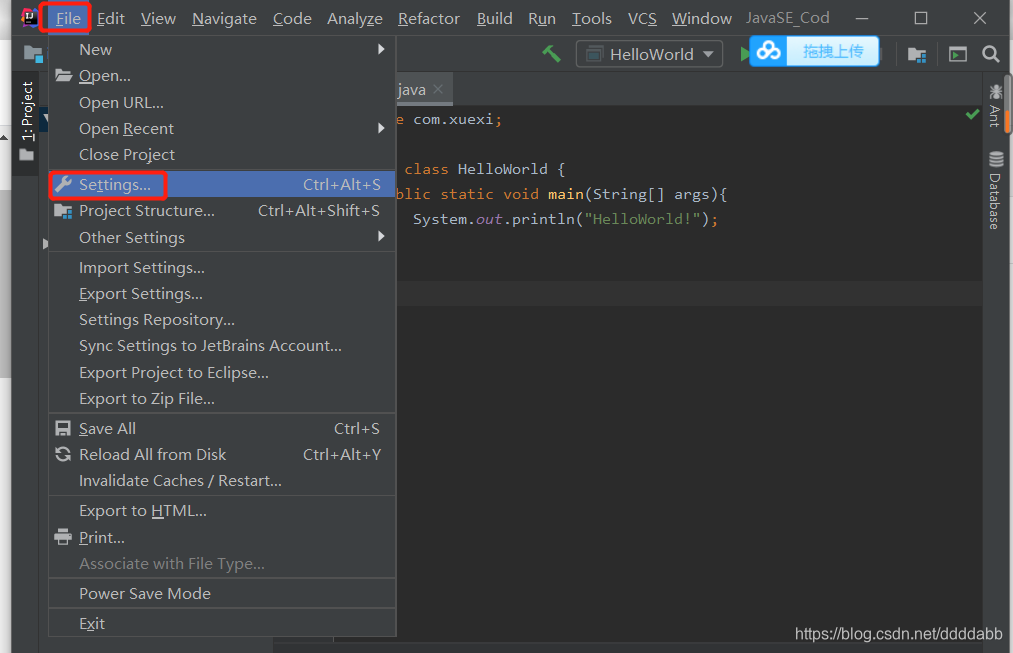Click the Run Anything toolbar icon
The height and width of the screenshot is (653, 1013).
pos(958,54)
